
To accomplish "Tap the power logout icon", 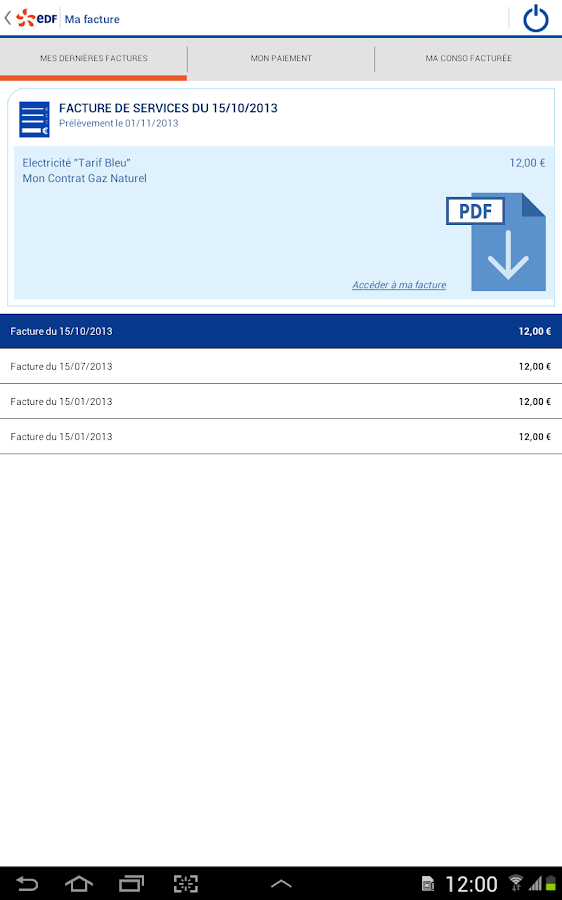I will coord(536,18).
